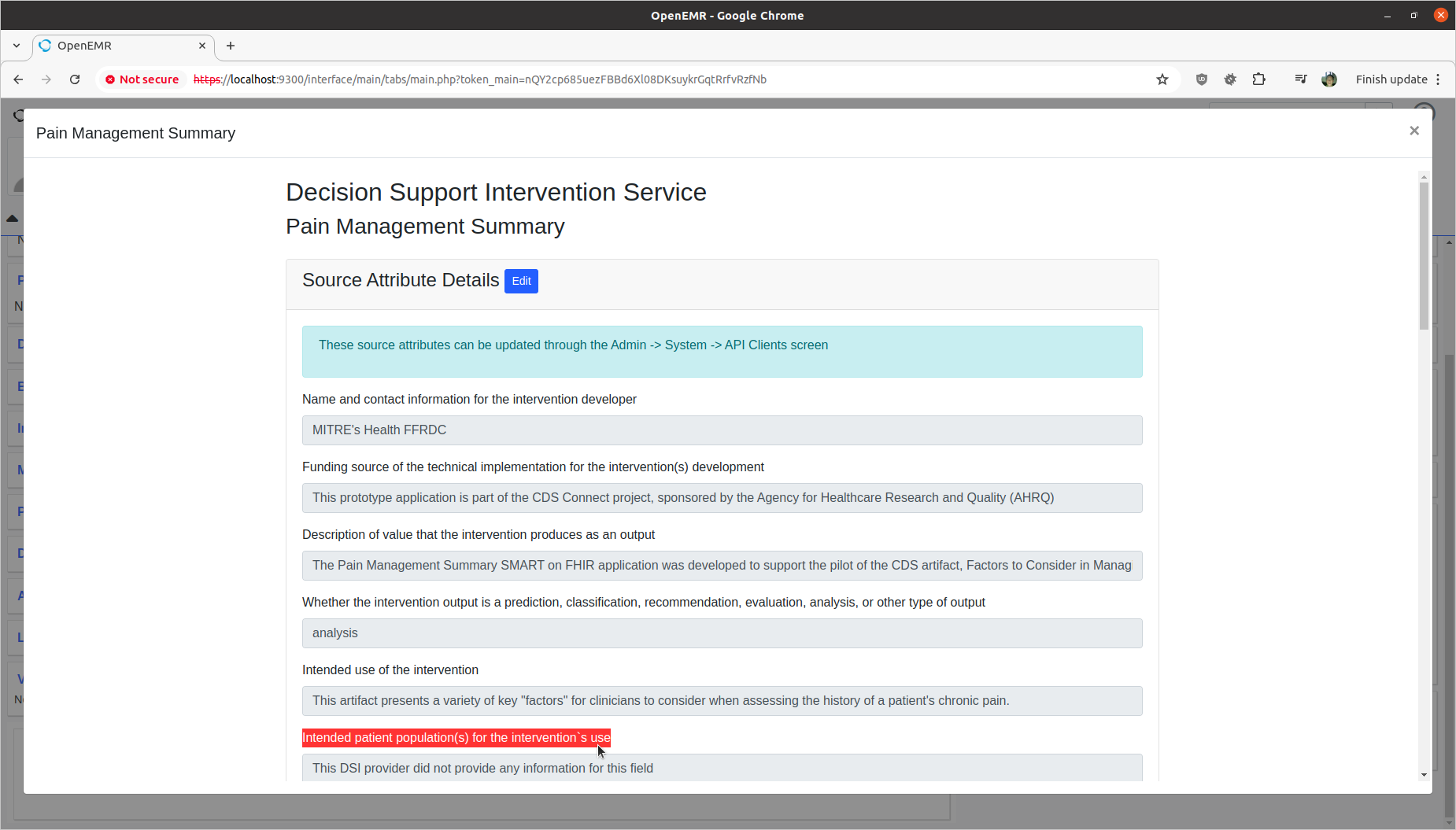Click Edit next to Source Attribute Details
1456x830 pixels.
click(521, 281)
